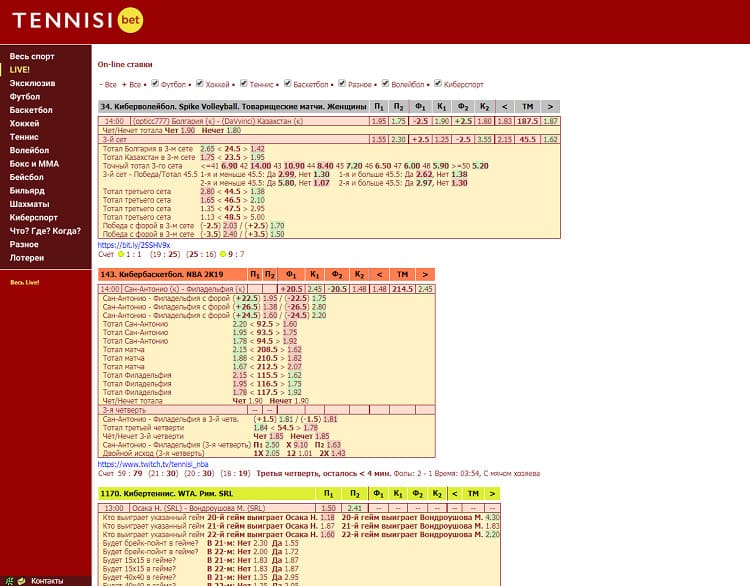The height and width of the screenshot is (586, 750).
Task: Click Кибертеннис WTA Рим SRL header
Action: coord(206,494)
